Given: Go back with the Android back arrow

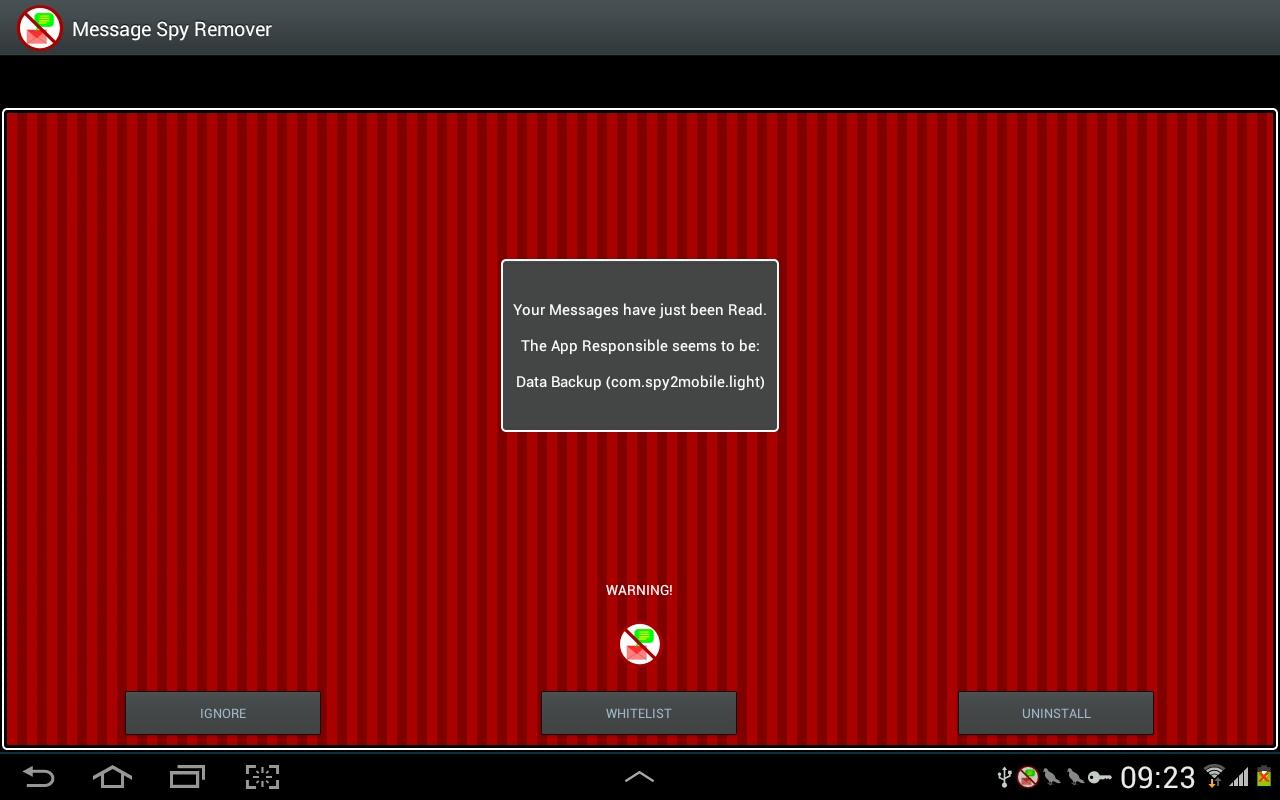Looking at the screenshot, I should coord(39,777).
